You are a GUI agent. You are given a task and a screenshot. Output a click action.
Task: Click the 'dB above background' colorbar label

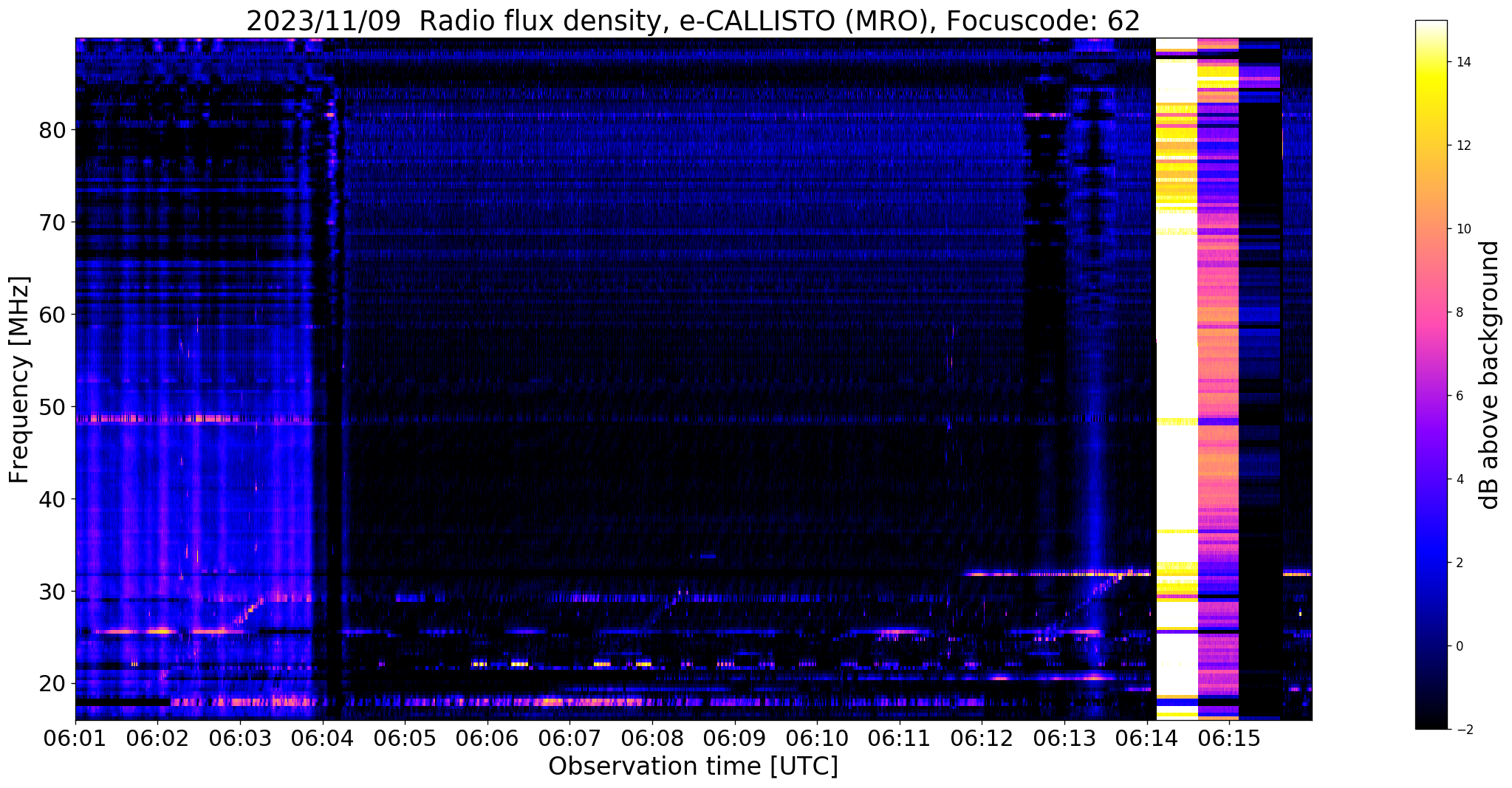[x=1491, y=374]
